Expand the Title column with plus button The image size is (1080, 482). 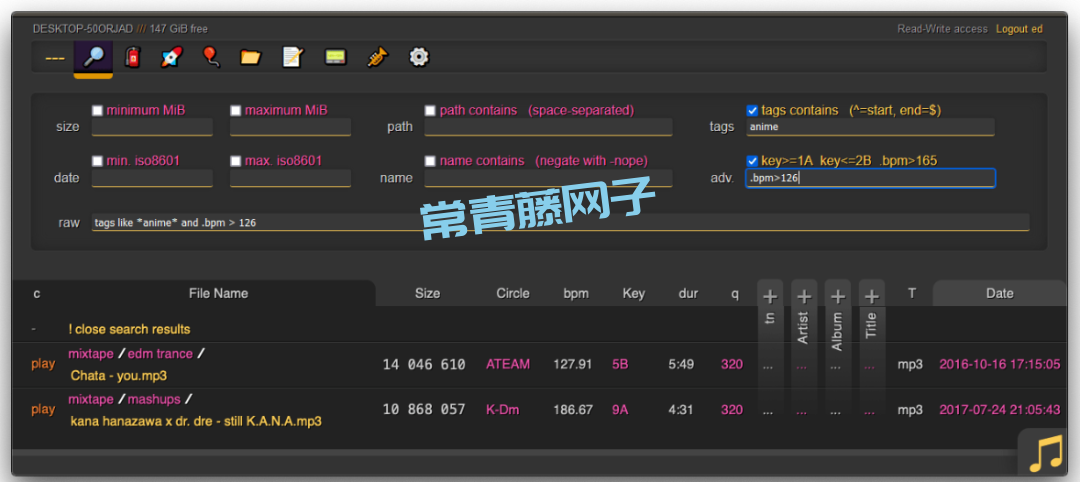872,296
